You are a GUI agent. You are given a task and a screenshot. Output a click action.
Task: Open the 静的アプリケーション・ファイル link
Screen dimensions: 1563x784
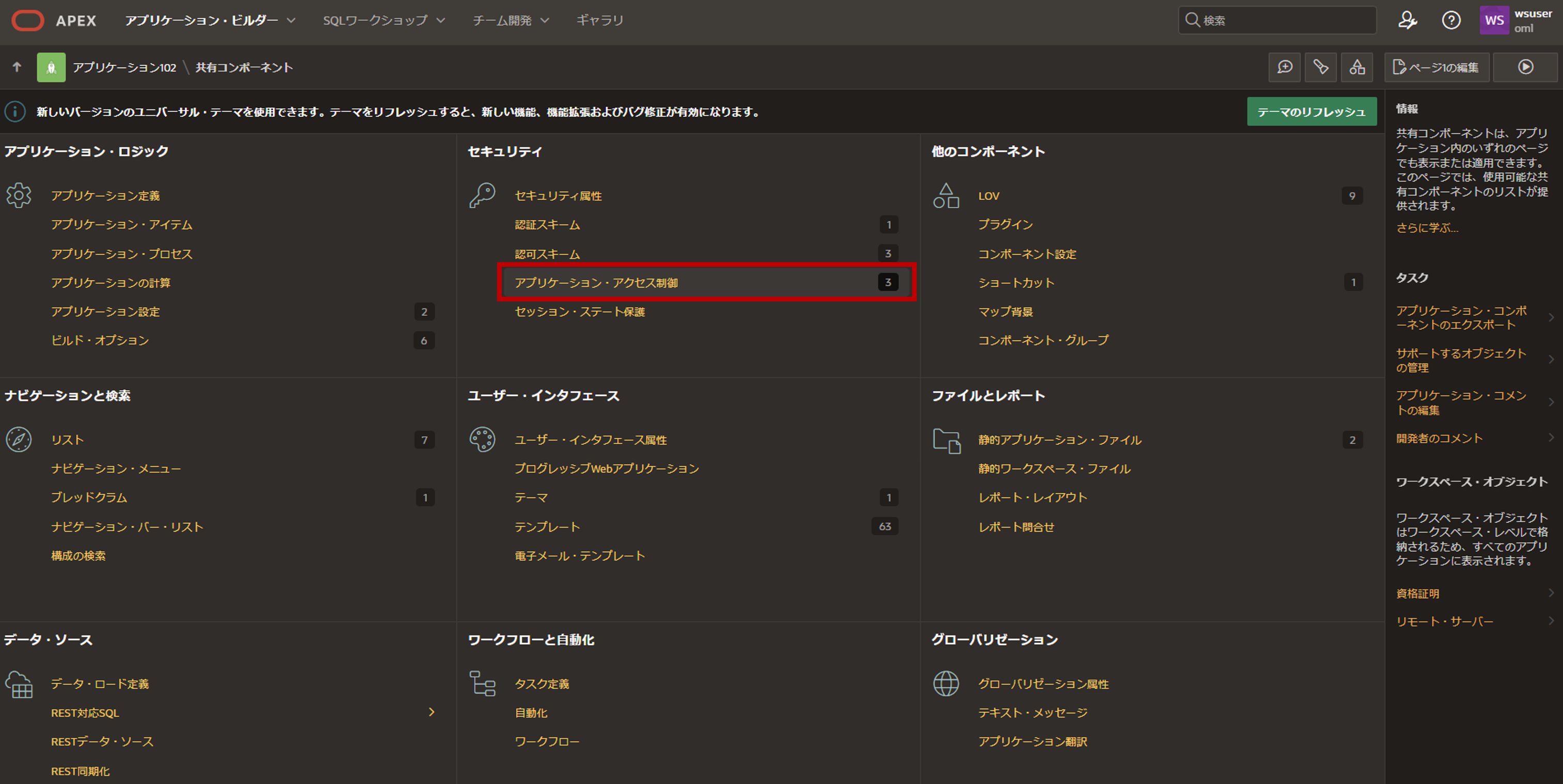tap(1059, 440)
